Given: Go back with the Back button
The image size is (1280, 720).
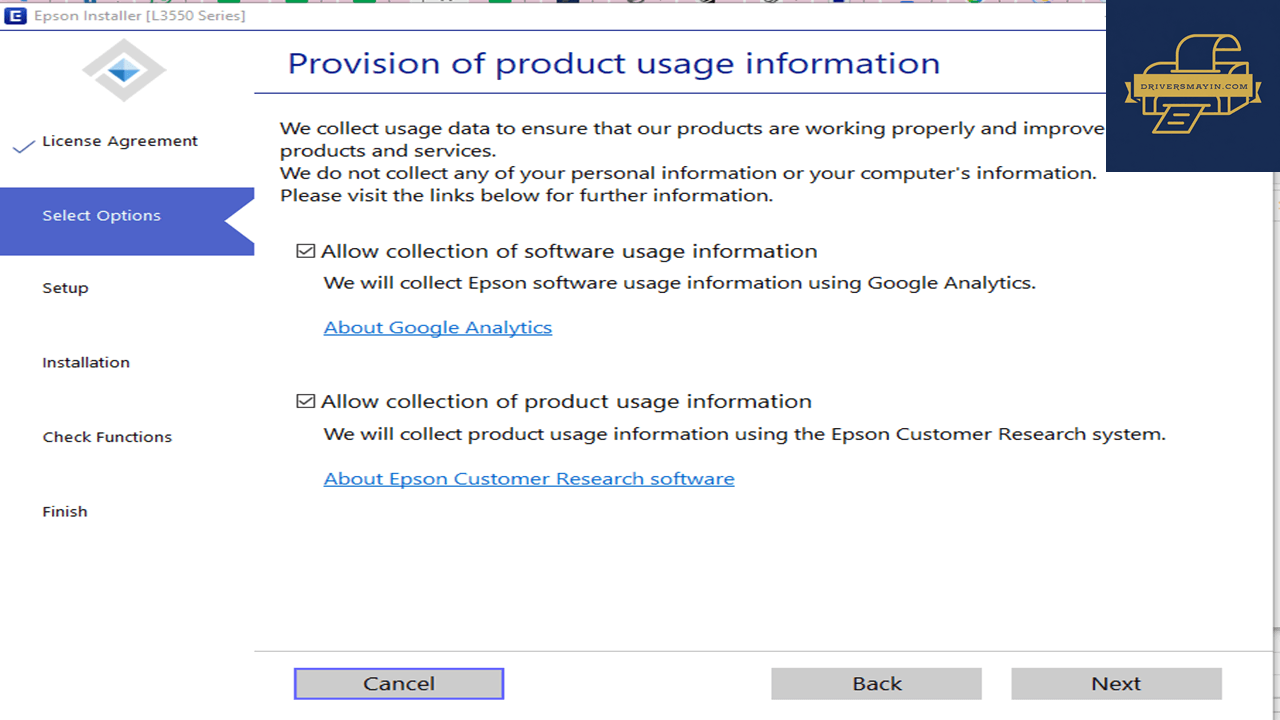Looking at the screenshot, I should pyautogui.click(x=877, y=684).
